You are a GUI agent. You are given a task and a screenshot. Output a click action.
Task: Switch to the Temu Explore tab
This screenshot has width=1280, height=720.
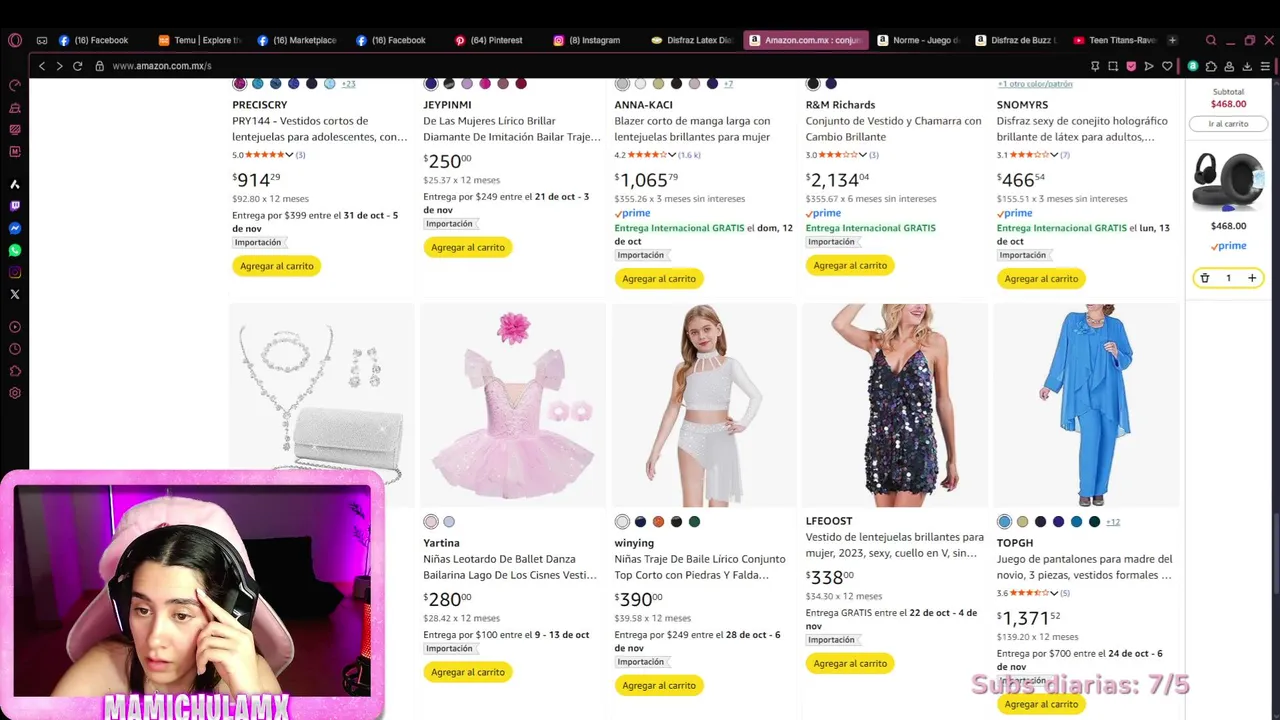(200, 40)
